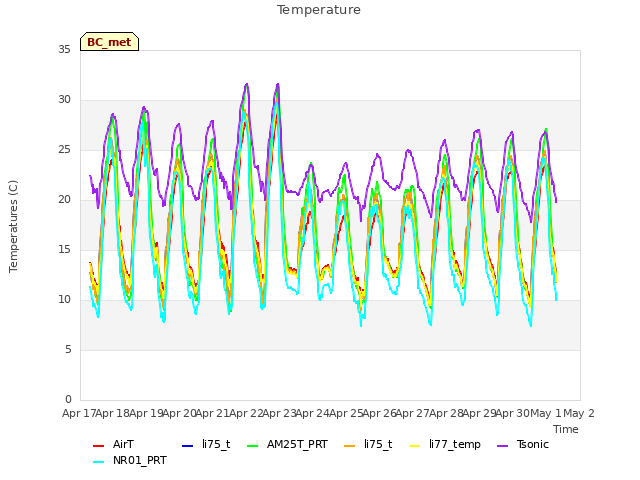Click the red AirT legend swatch
640x480 pixels.
(98, 446)
